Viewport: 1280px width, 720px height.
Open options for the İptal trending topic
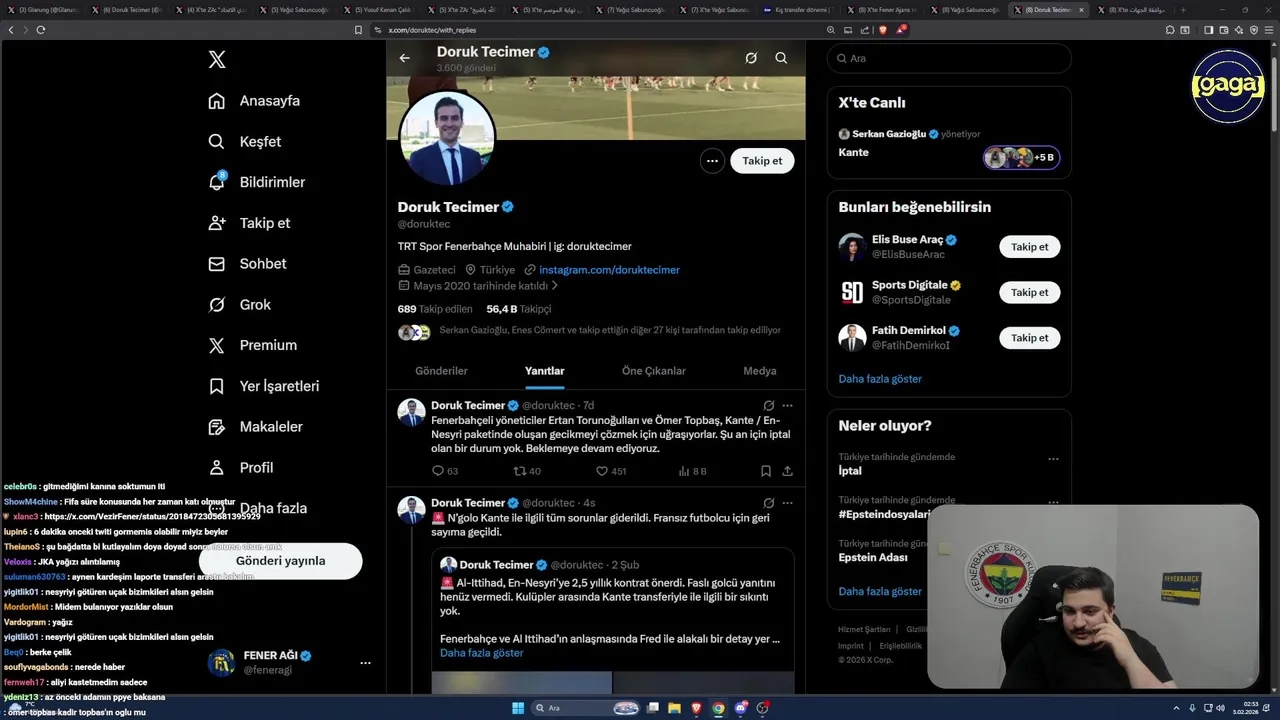click(x=1053, y=459)
